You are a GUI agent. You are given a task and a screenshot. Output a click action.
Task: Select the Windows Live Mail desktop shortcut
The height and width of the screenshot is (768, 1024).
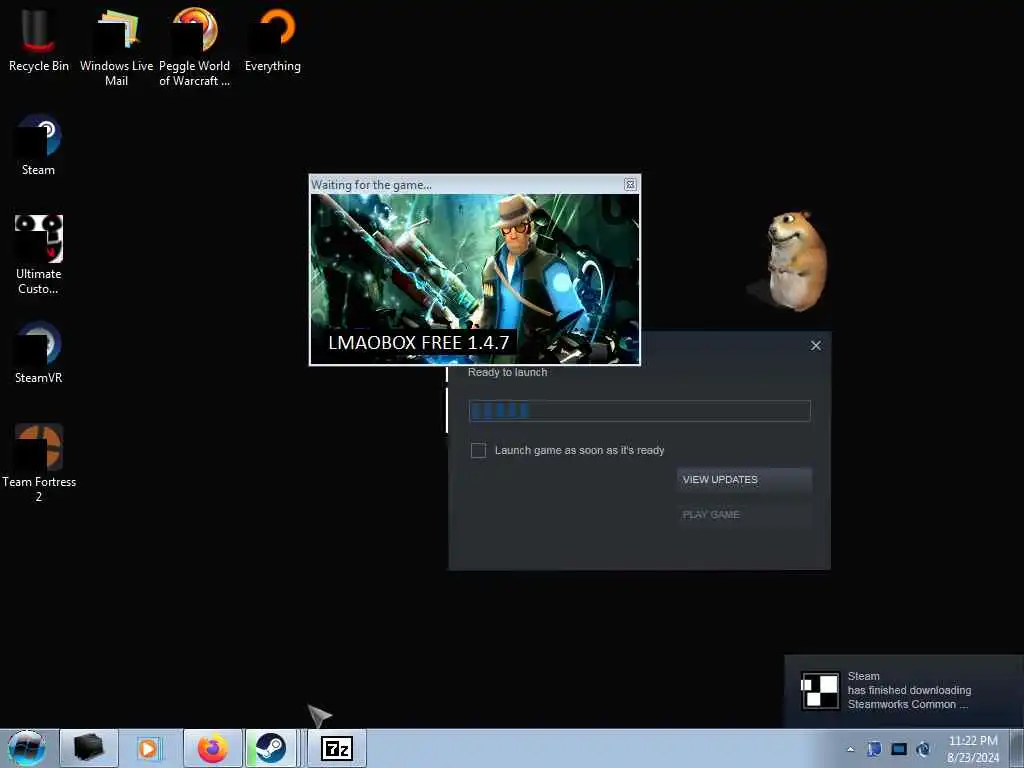[x=116, y=46]
